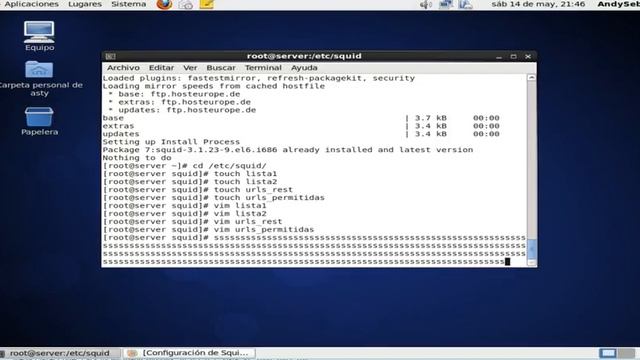Close the terminal window

coord(528,56)
